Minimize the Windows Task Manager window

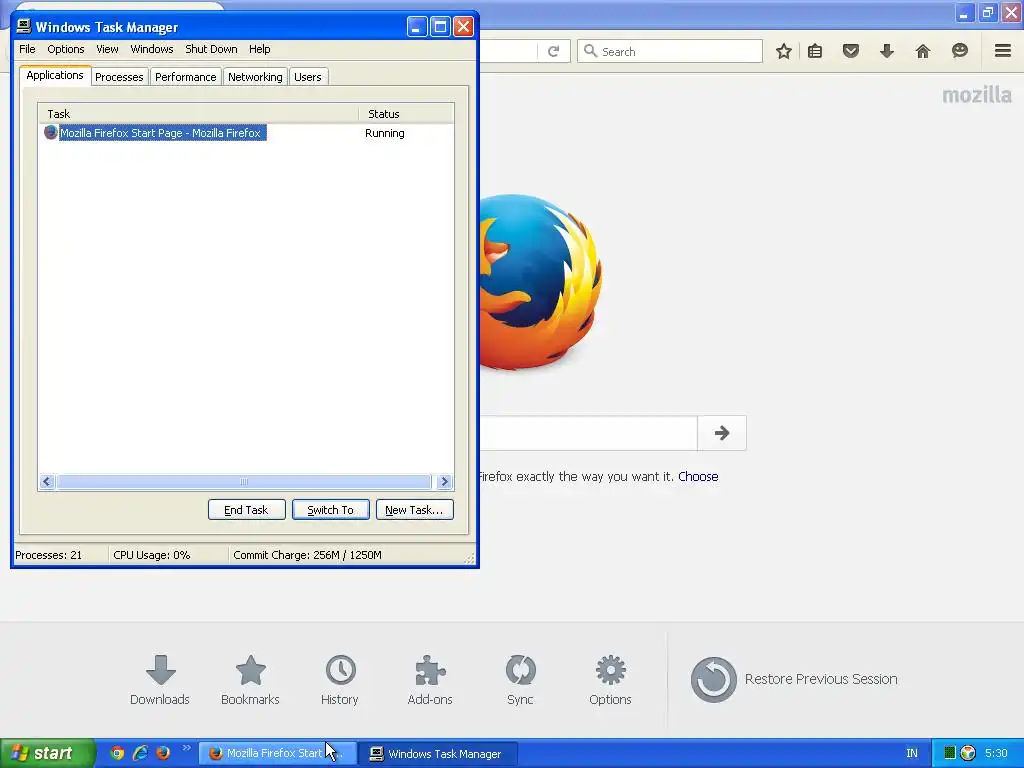pyautogui.click(x=417, y=27)
